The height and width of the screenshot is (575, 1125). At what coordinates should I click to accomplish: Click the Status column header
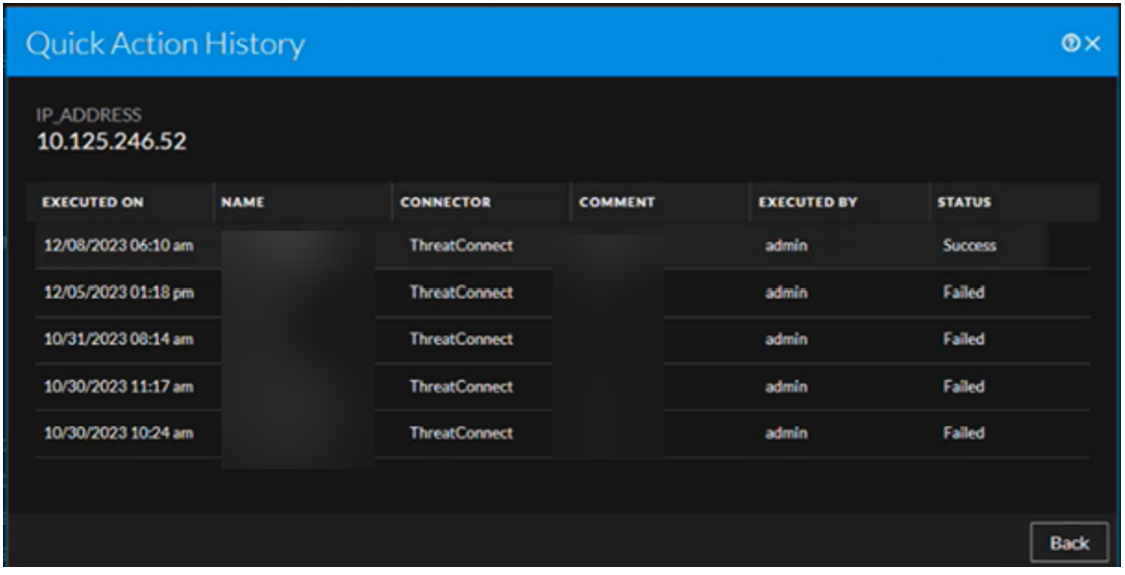[x=964, y=202]
